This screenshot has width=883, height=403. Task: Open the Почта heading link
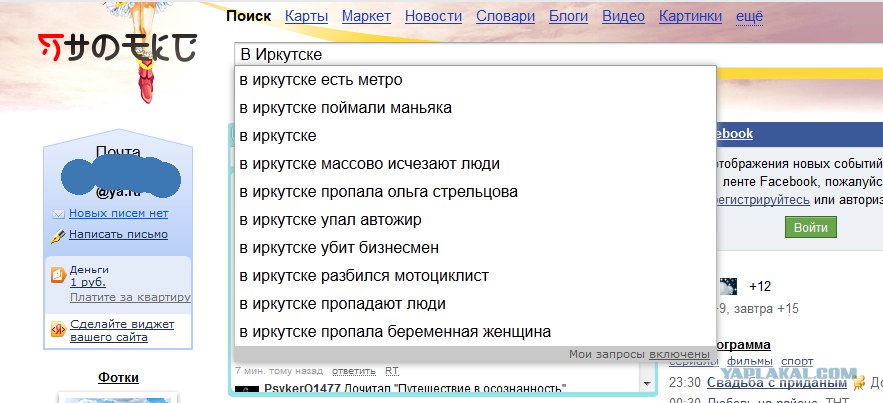pos(118,151)
